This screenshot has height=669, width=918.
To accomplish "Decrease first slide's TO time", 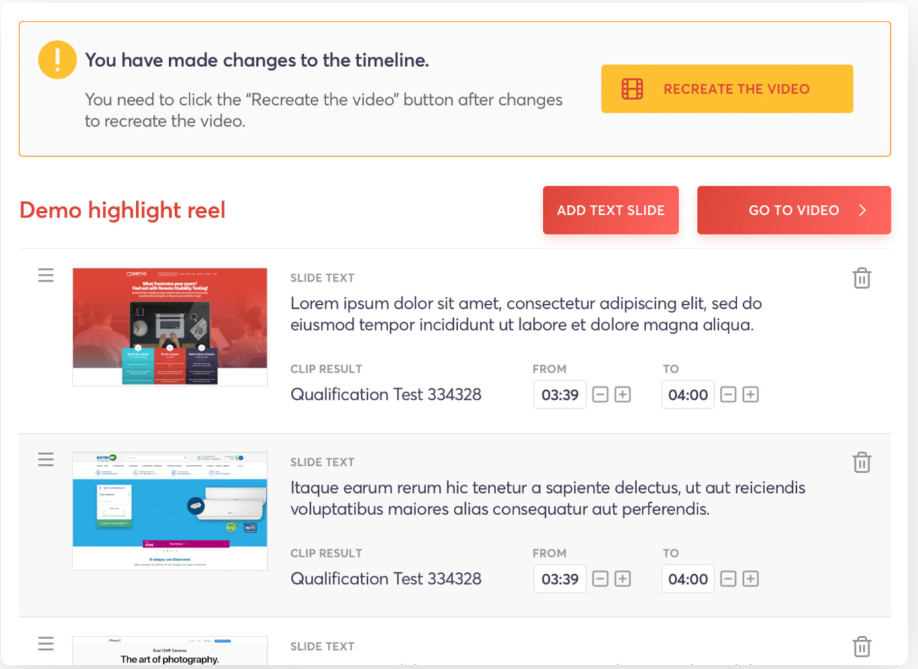I will coord(728,394).
